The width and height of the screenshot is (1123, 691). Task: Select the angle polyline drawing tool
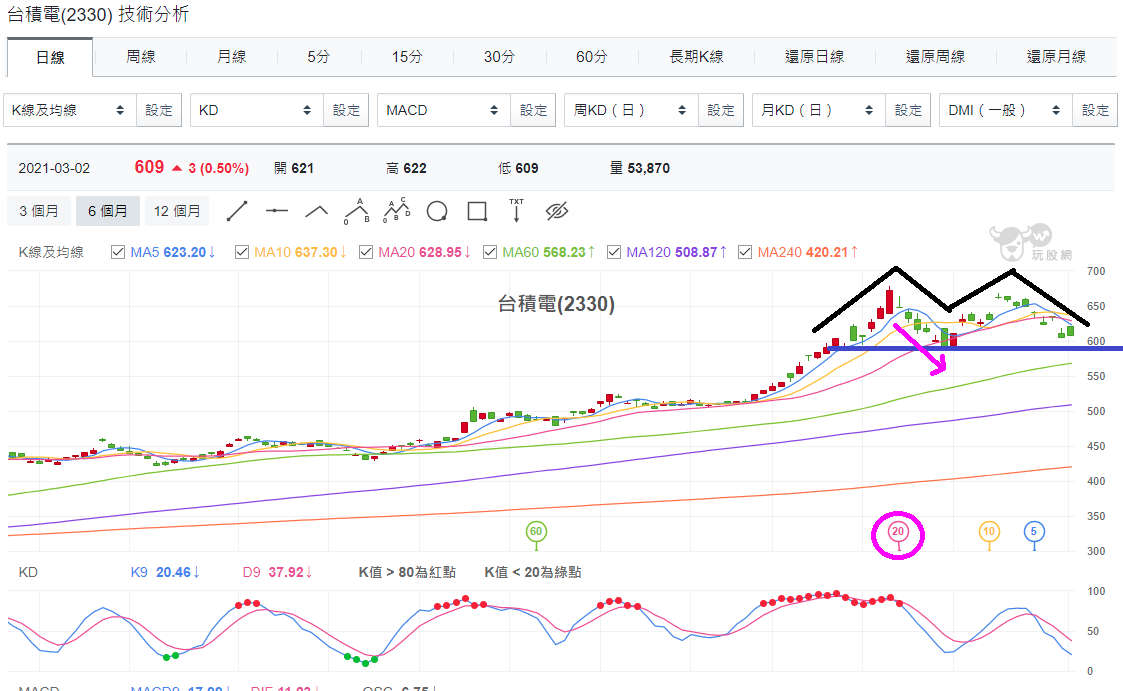click(x=317, y=211)
